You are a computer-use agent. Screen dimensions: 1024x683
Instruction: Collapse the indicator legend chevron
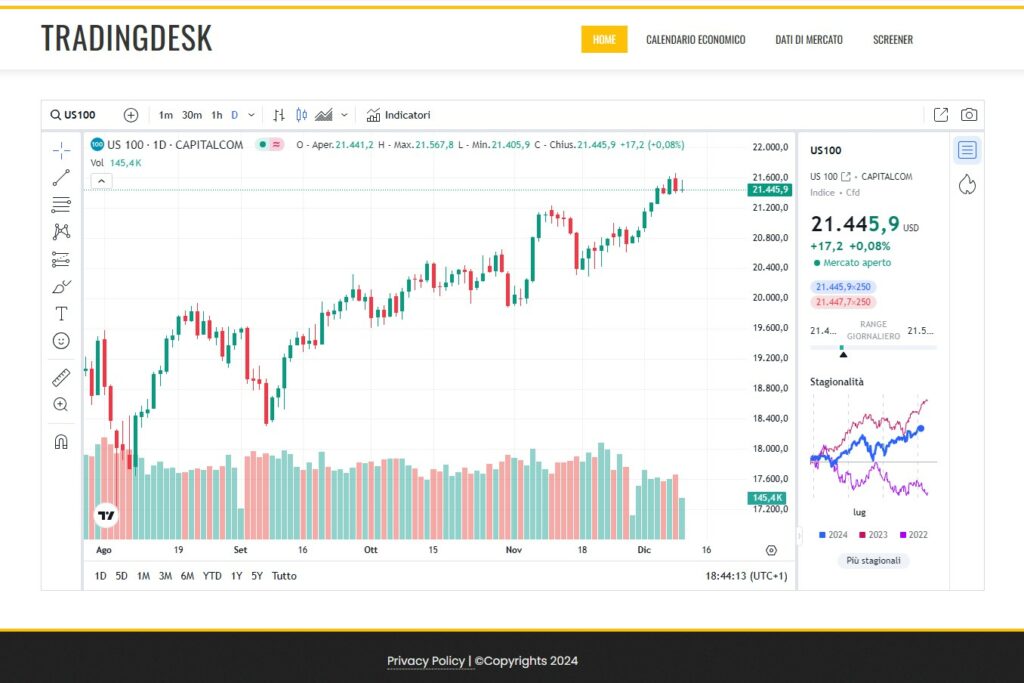click(x=101, y=181)
